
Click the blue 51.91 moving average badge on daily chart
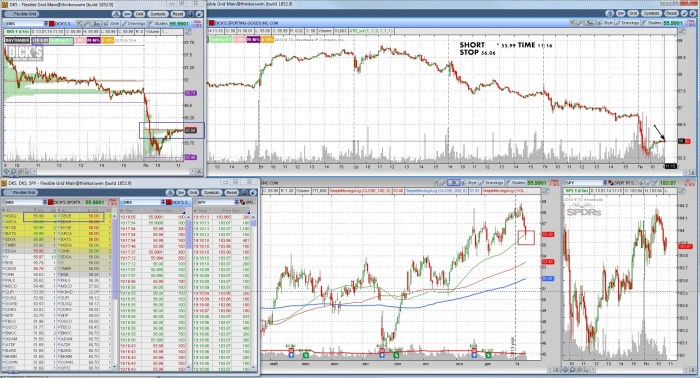[548, 278]
